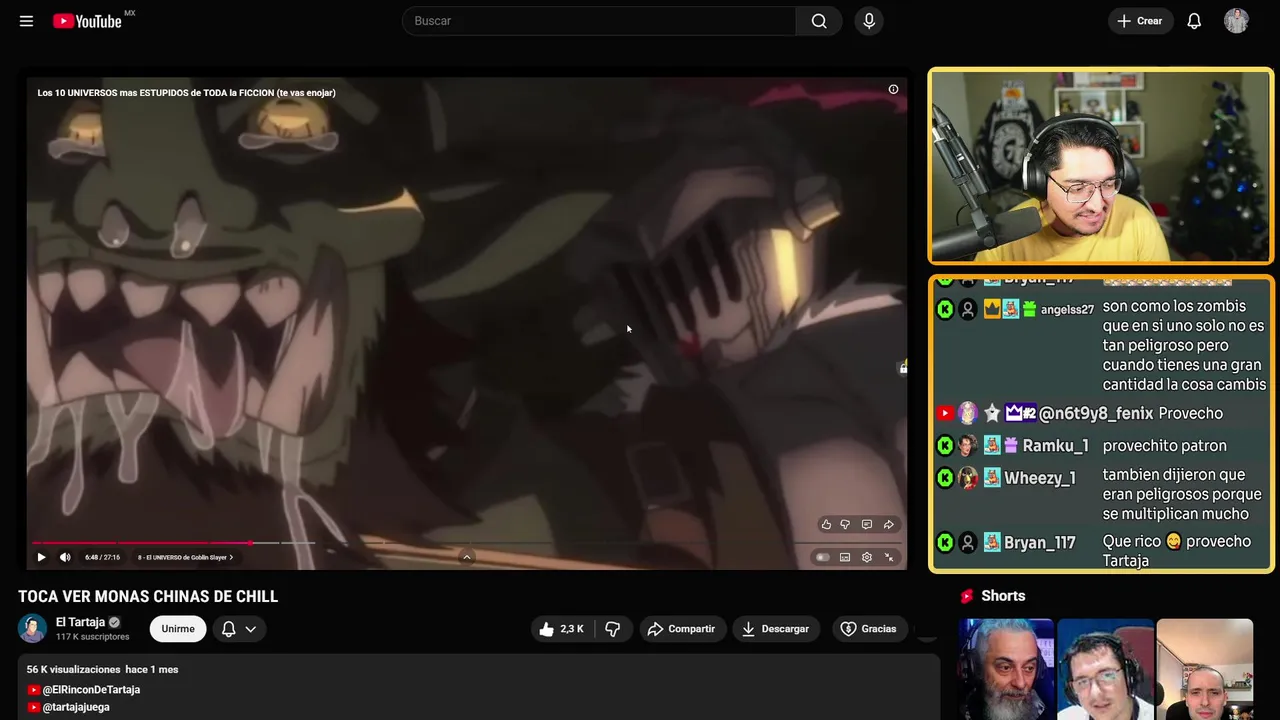This screenshot has width=1280, height=720.
Task: Play the video with play button
Action: [41, 557]
